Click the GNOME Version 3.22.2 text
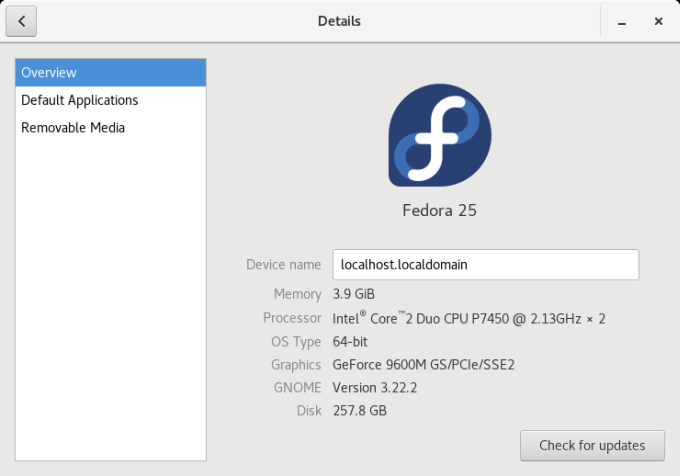 point(376,388)
